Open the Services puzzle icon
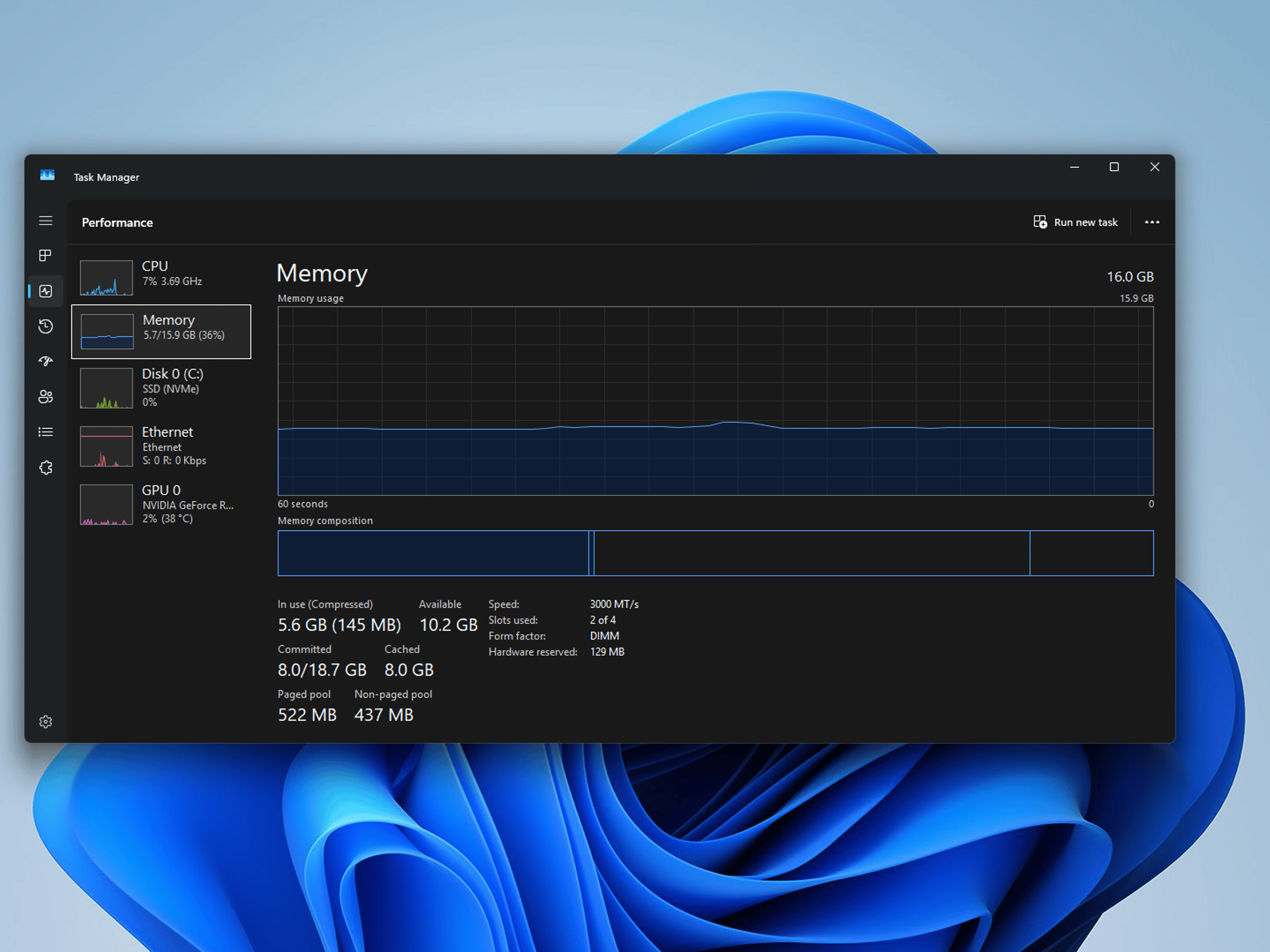 [45, 467]
